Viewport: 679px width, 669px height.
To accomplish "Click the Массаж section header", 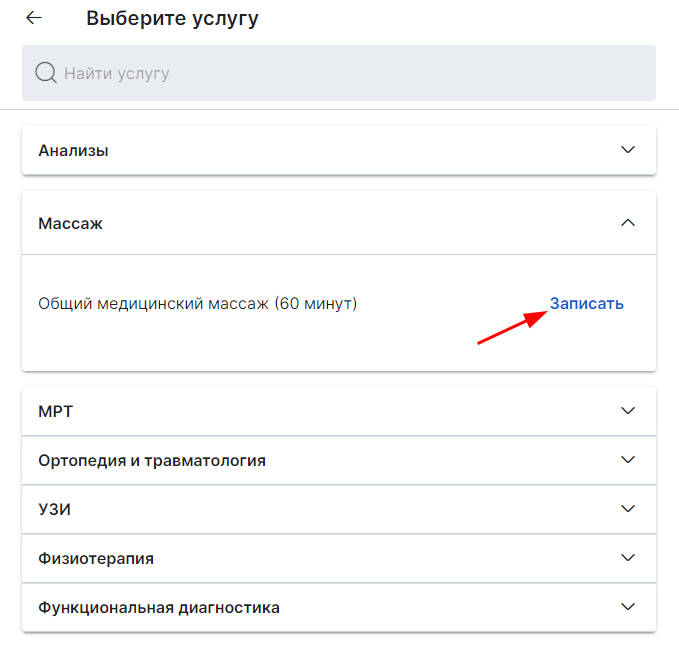I will pos(339,223).
